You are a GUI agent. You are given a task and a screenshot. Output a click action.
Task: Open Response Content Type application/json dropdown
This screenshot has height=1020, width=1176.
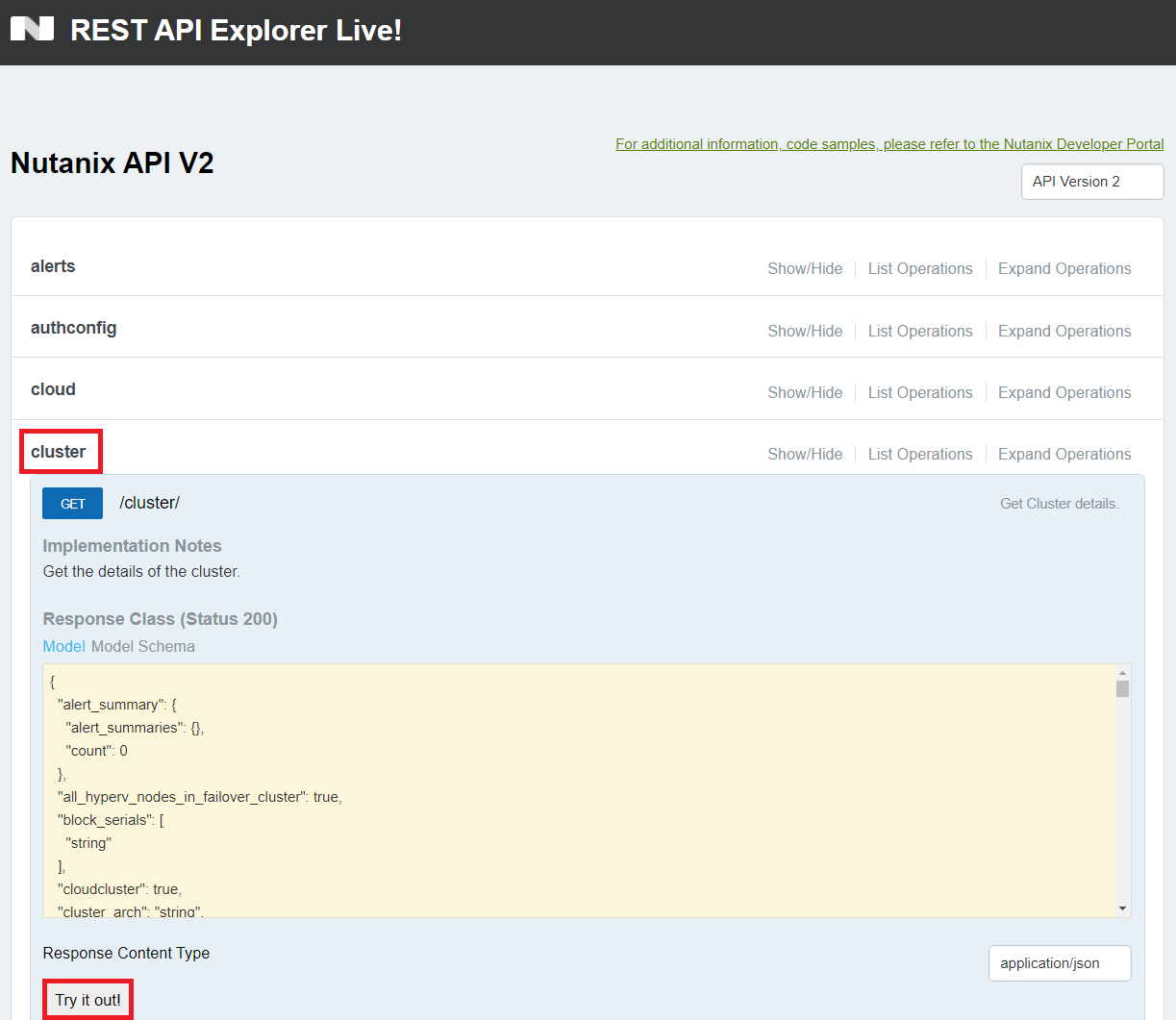point(1059,963)
